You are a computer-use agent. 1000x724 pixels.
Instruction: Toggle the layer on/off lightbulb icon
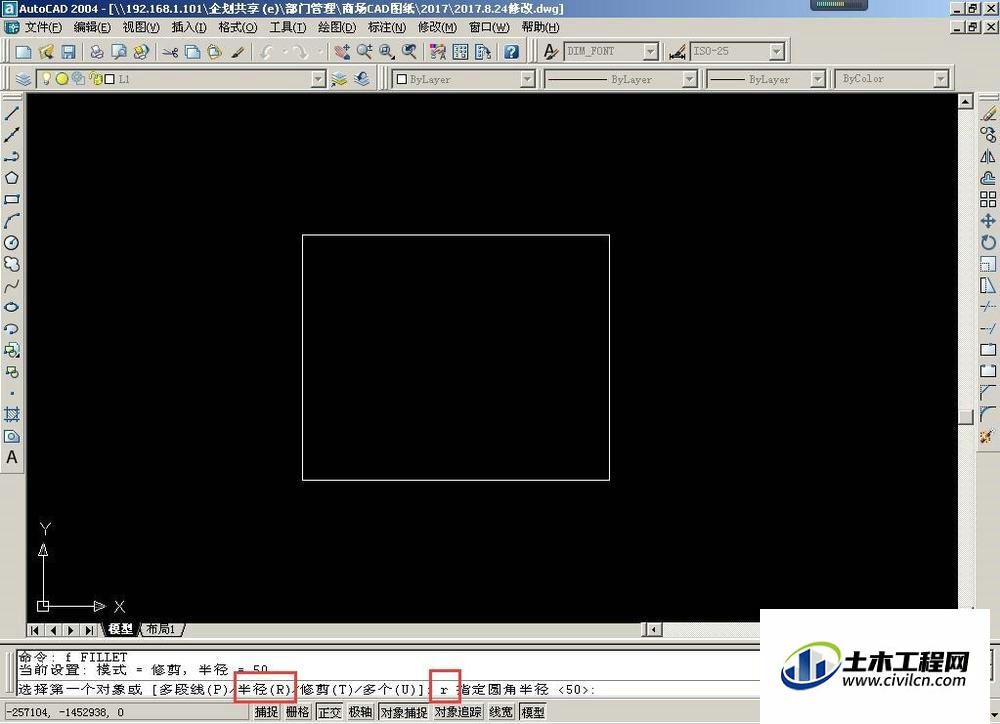(x=46, y=79)
